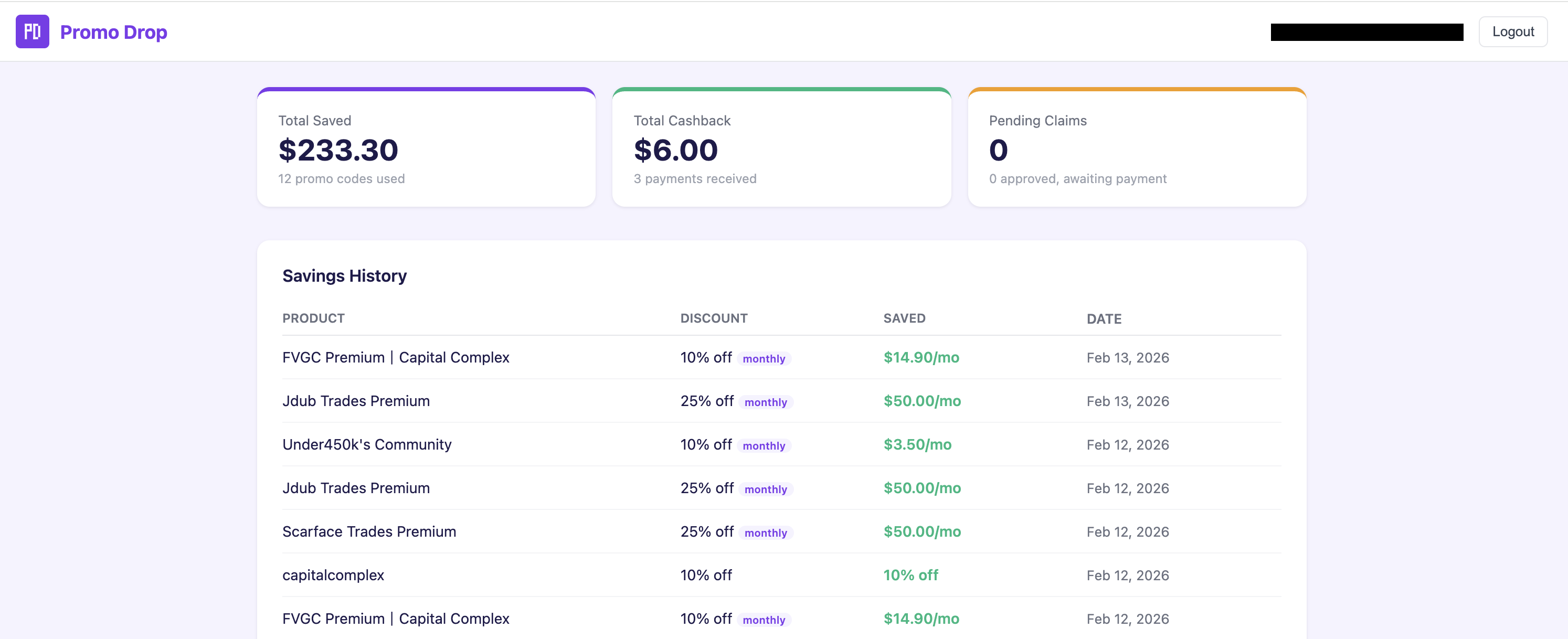Open the Under450k's Community entry

(366, 444)
